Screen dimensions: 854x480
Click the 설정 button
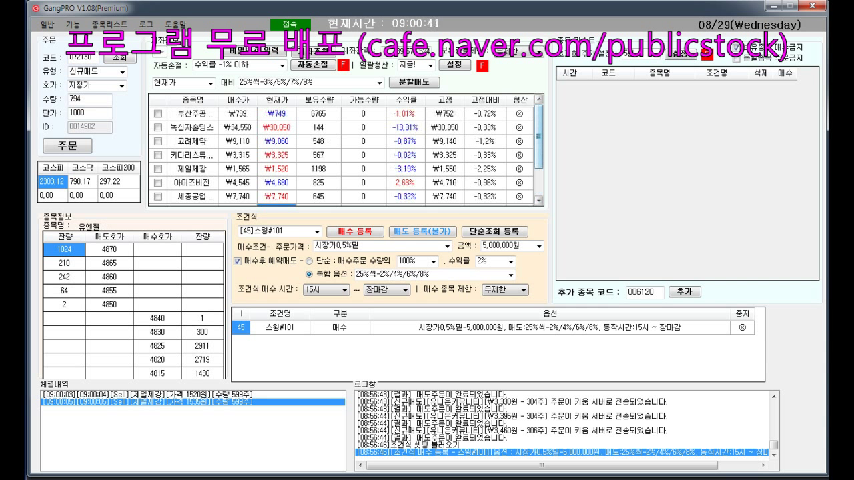[454, 65]
